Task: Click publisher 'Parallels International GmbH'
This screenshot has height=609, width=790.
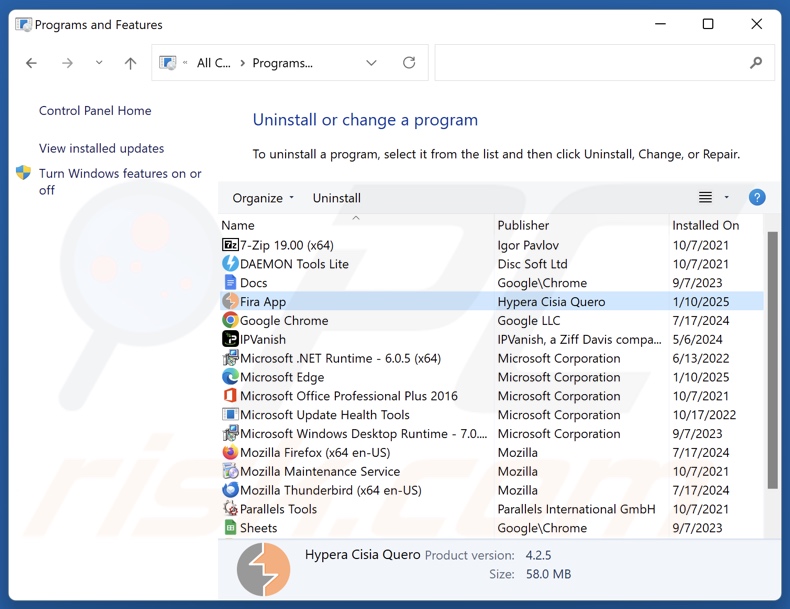Action: point(576,509)
